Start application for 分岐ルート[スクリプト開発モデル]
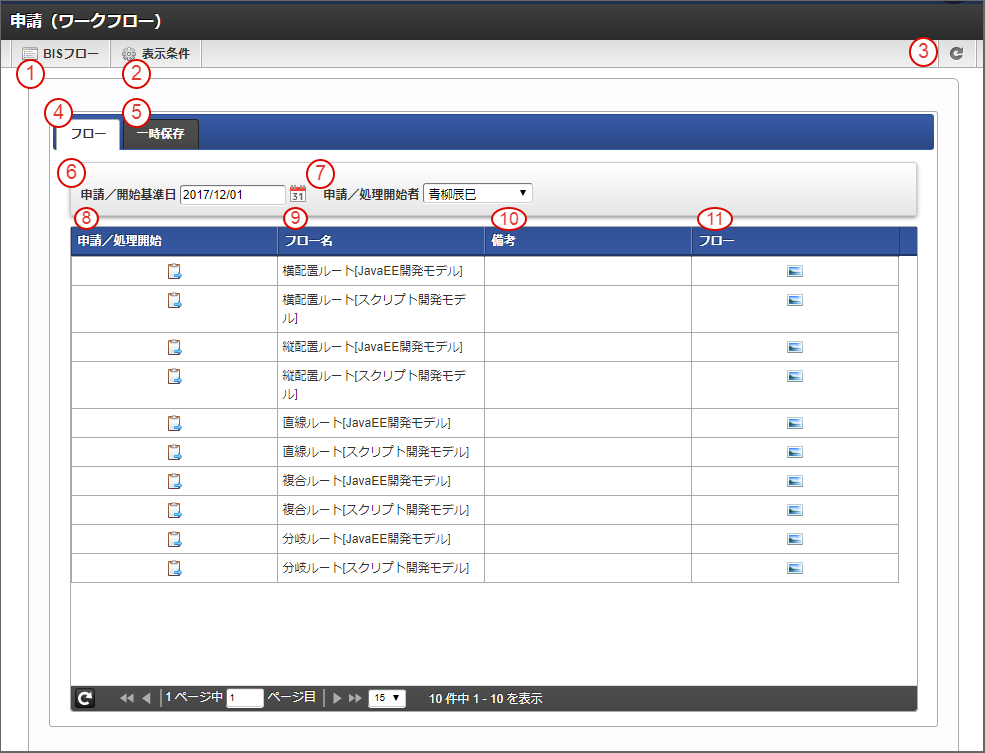Image resolution: width=985 pixels, height=753 pixels. point(174,568)
